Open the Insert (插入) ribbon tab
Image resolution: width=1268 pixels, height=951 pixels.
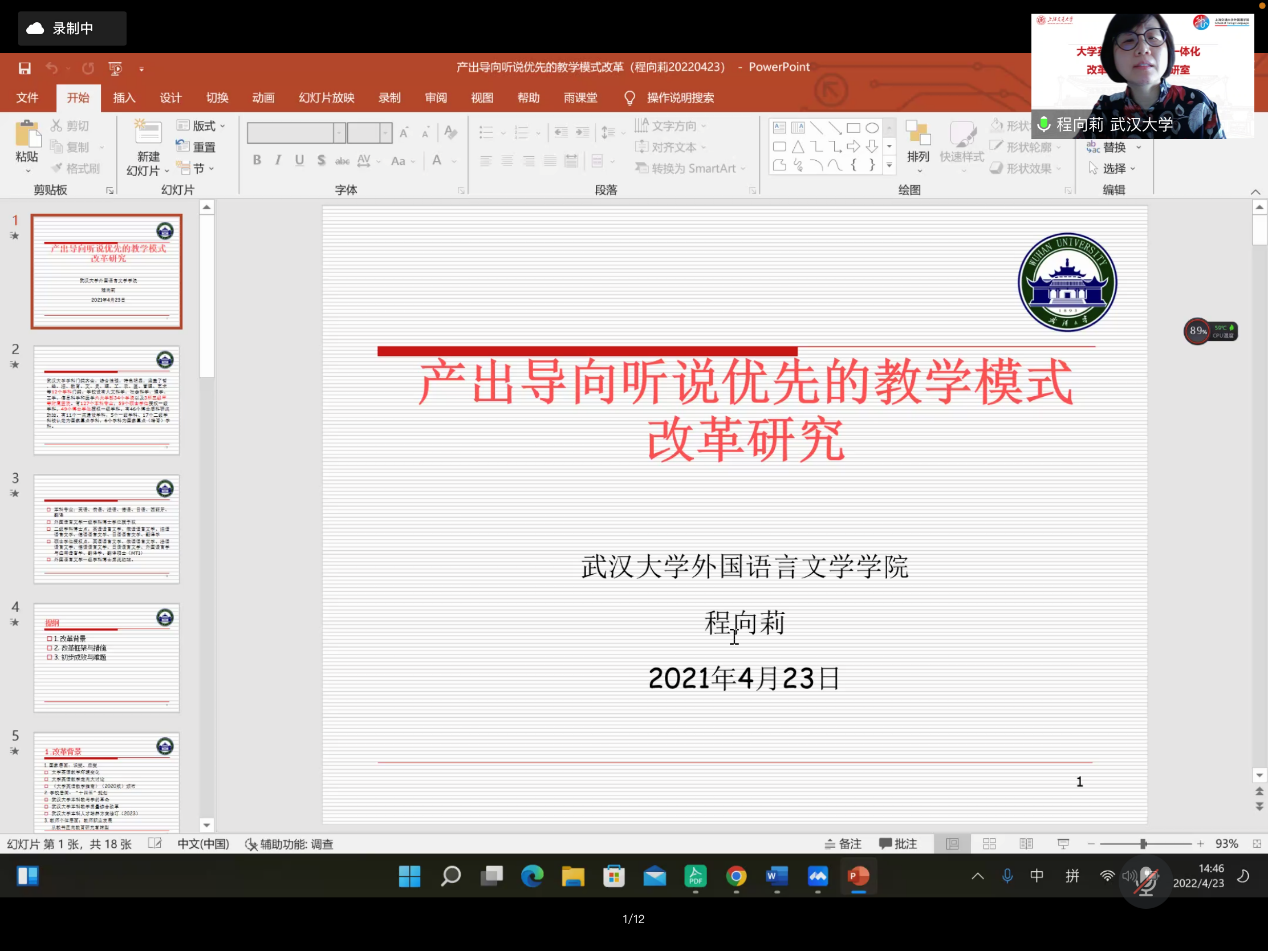pos(124,98)
